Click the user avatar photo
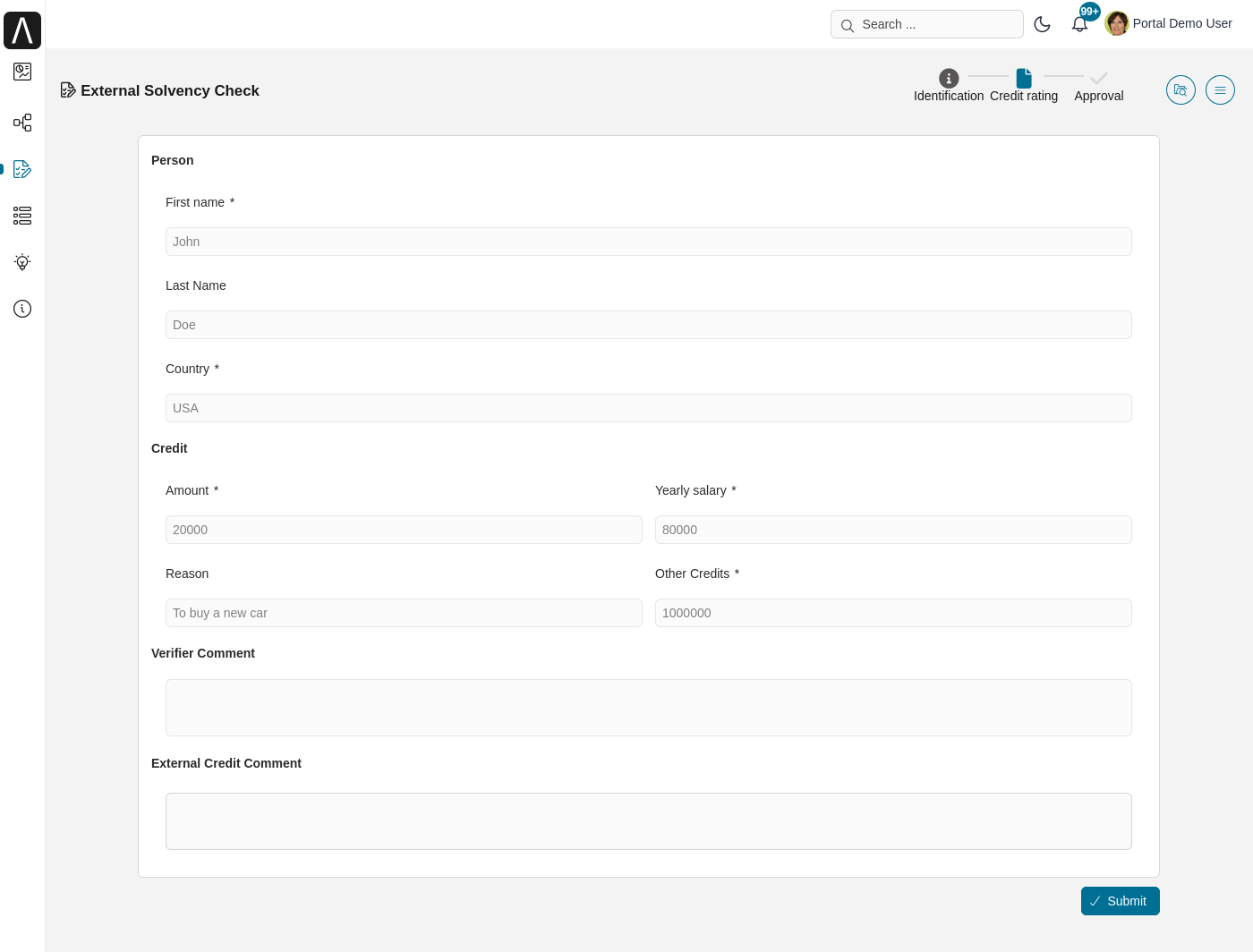 tap(1117, 23)
